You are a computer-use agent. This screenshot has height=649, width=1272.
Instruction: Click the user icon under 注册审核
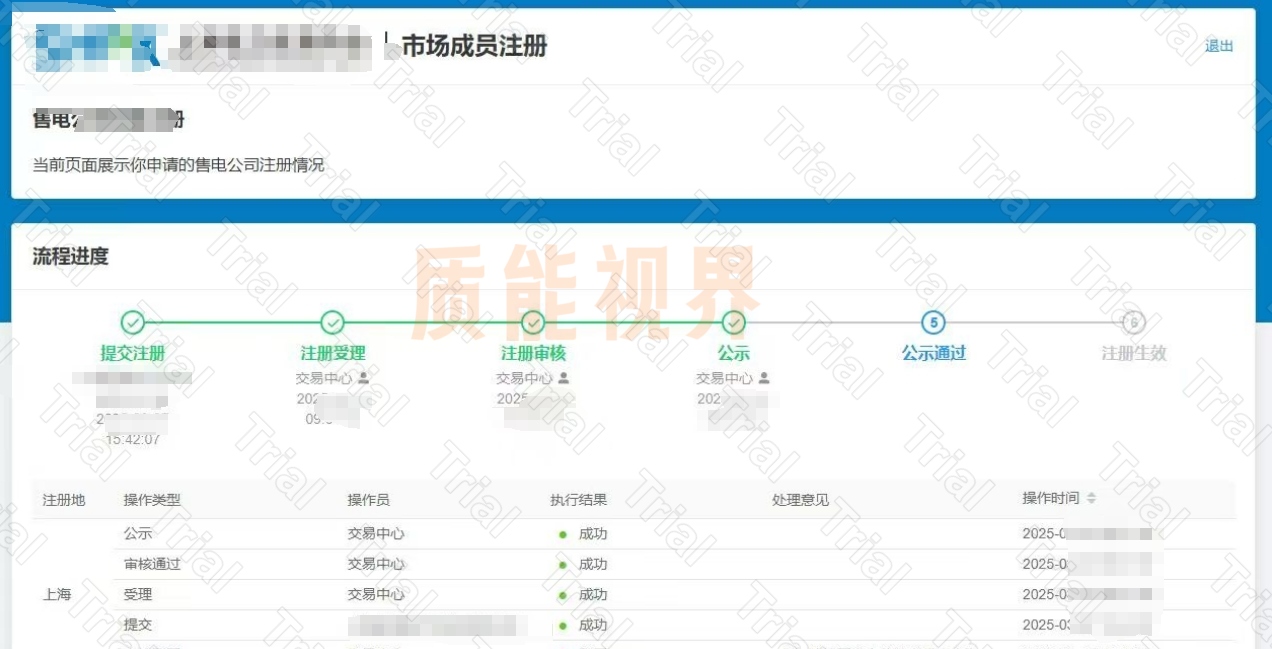click(x=564, y=378)
